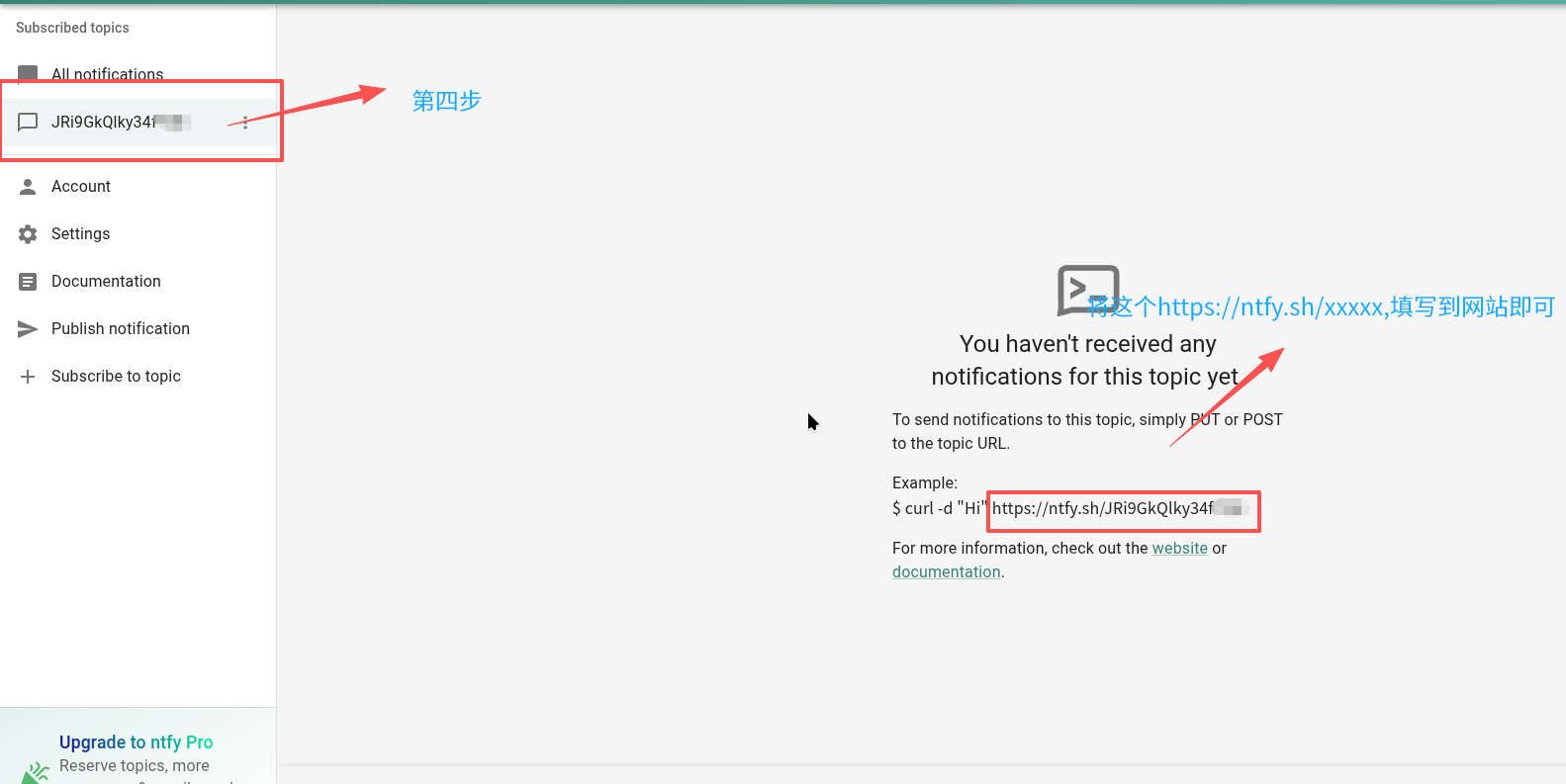Select the JRi9GkQlky34 subscribed topic
1566x784 pixels.
tap(138, 123)
